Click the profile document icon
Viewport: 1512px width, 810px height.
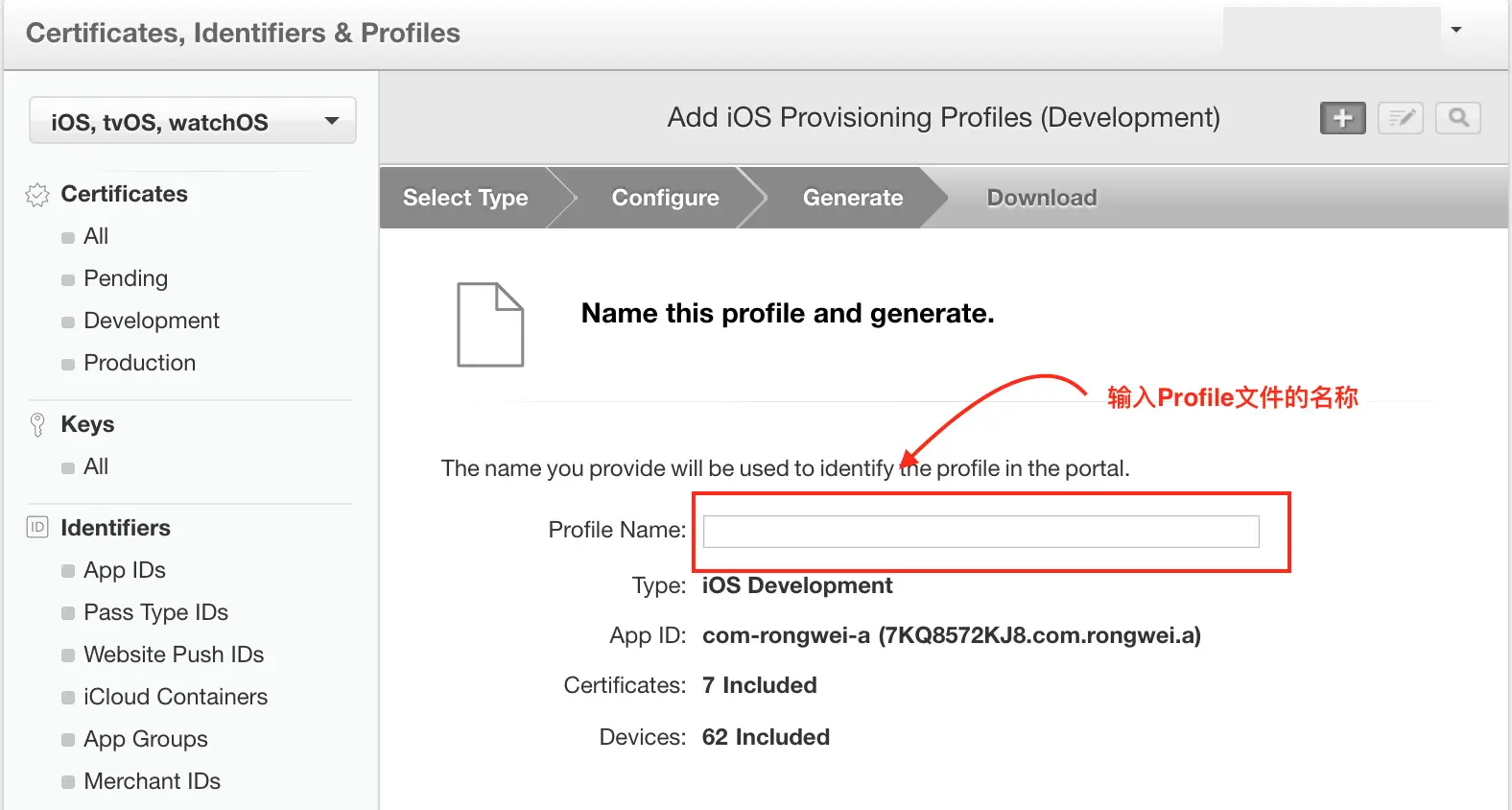click(x=490, y=324)
